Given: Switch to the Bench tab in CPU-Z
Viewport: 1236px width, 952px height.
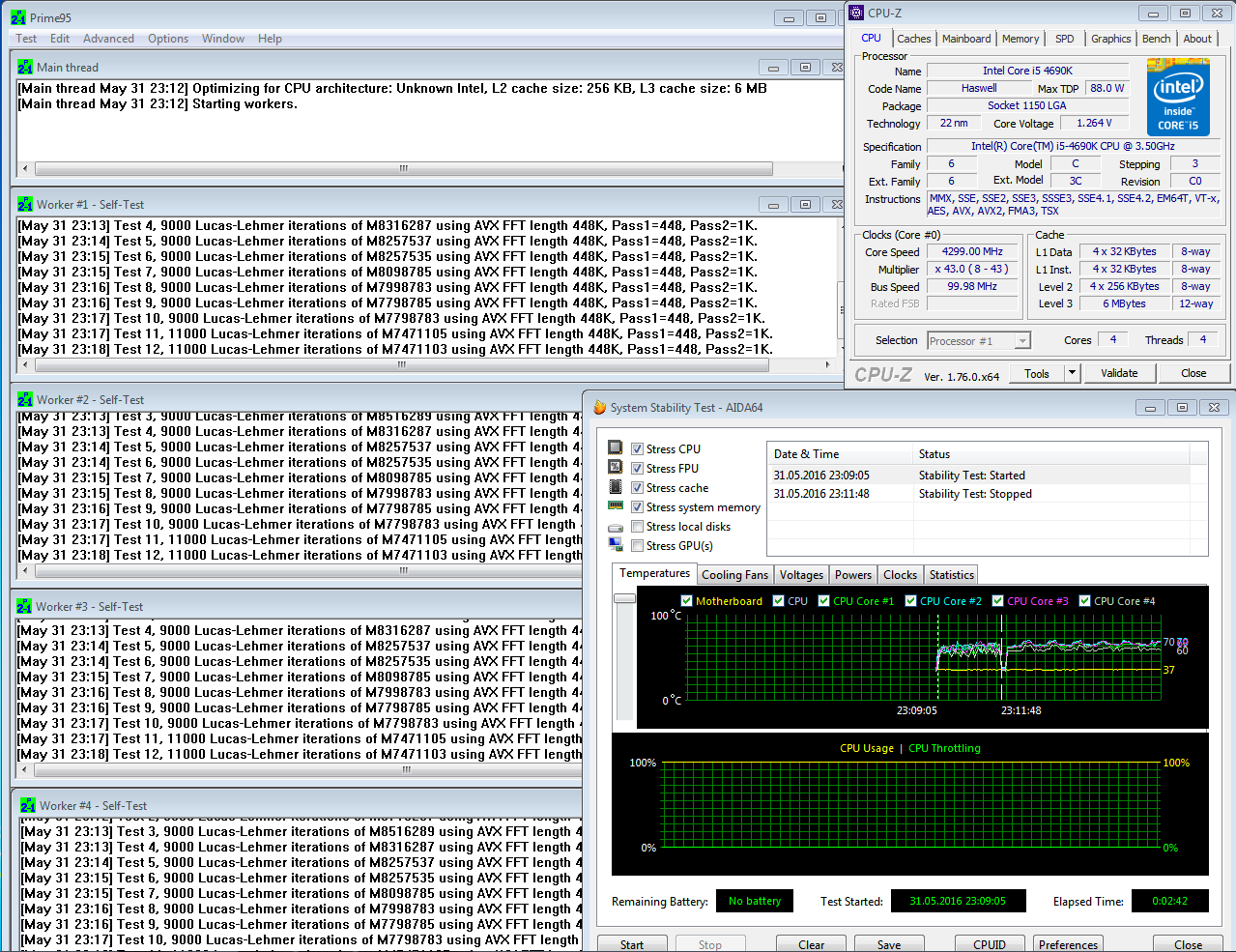Looking at the screenshot, I should pyautogui.click(x=1156, y=39).
